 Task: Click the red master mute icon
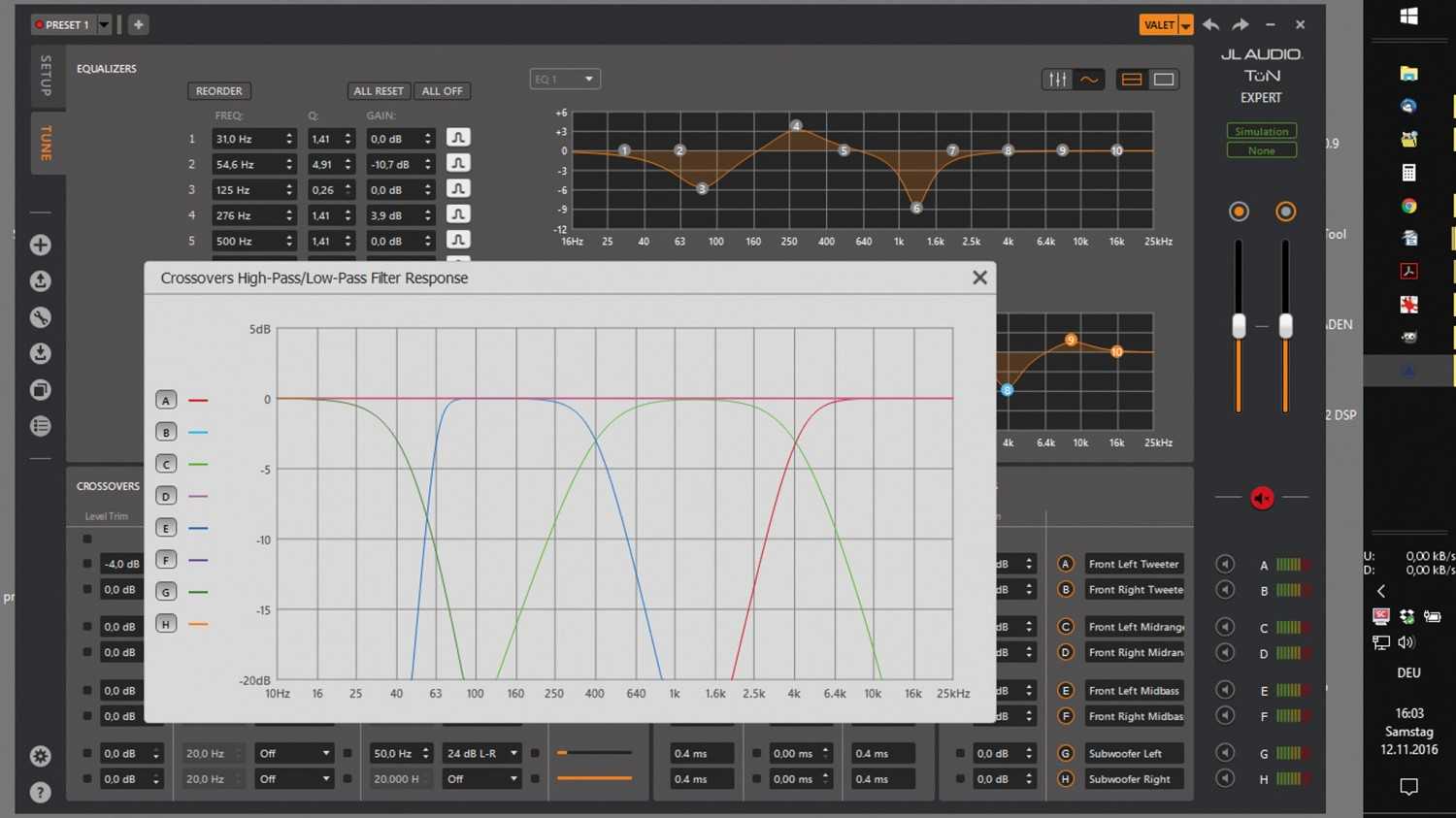[1262, 498]
